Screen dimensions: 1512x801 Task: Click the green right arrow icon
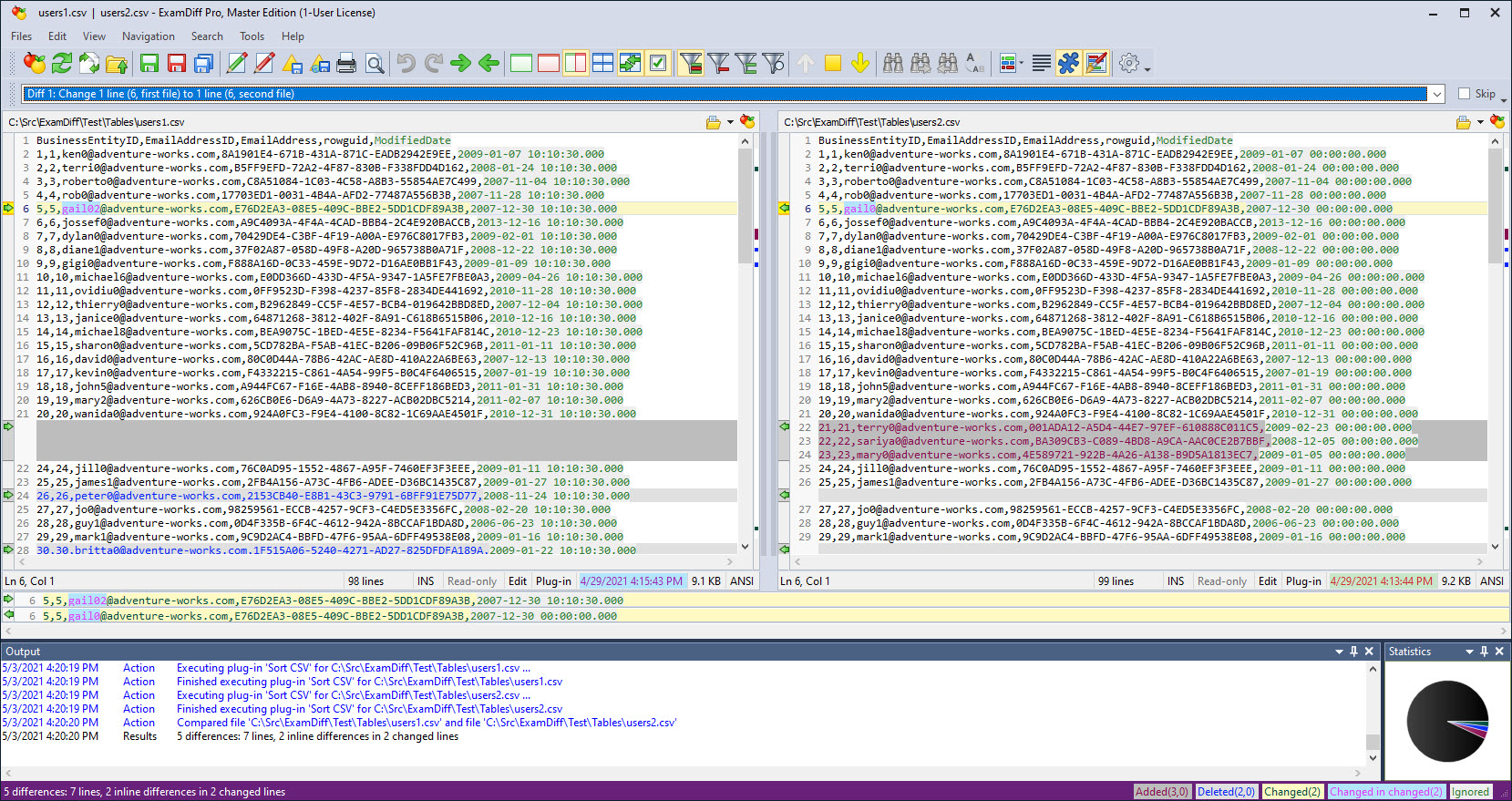click(461, 63)
